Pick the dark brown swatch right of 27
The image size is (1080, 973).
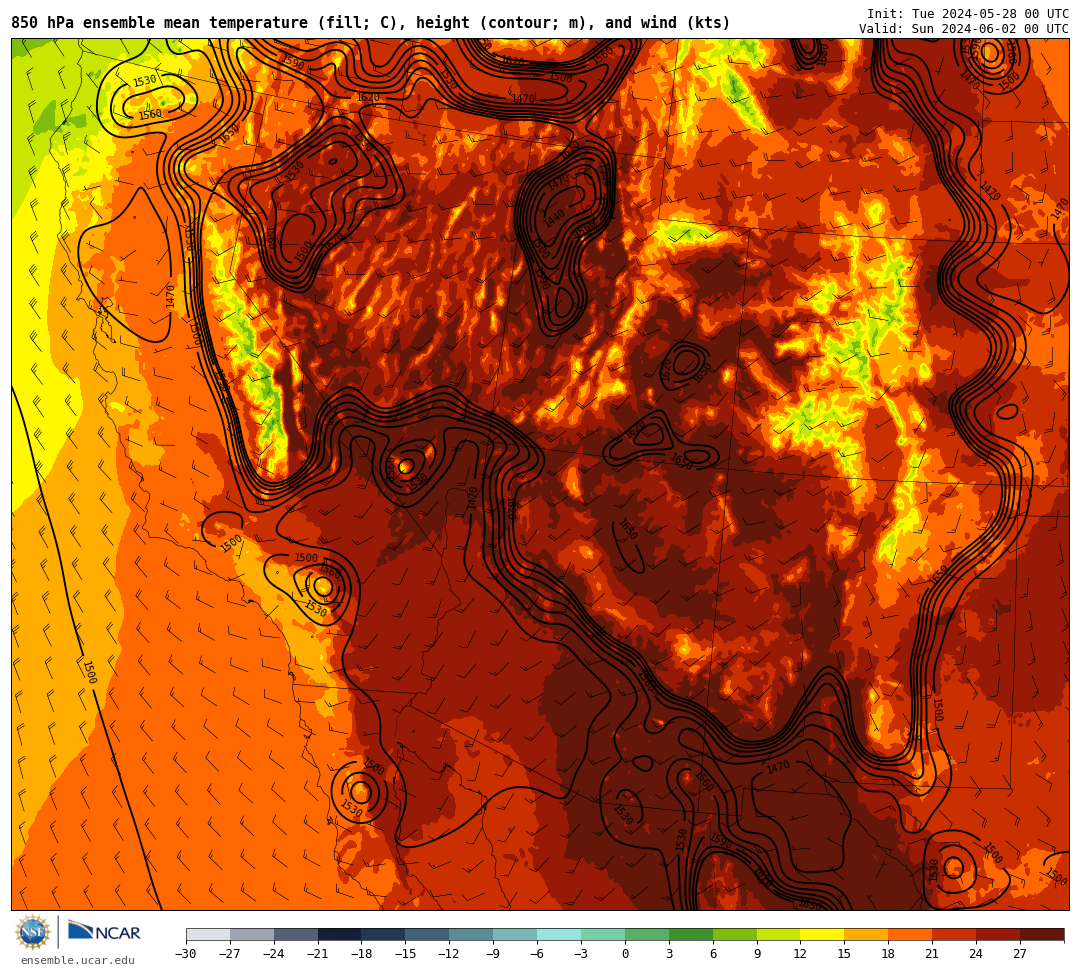pyautogui.click(x=1042, y=934)
